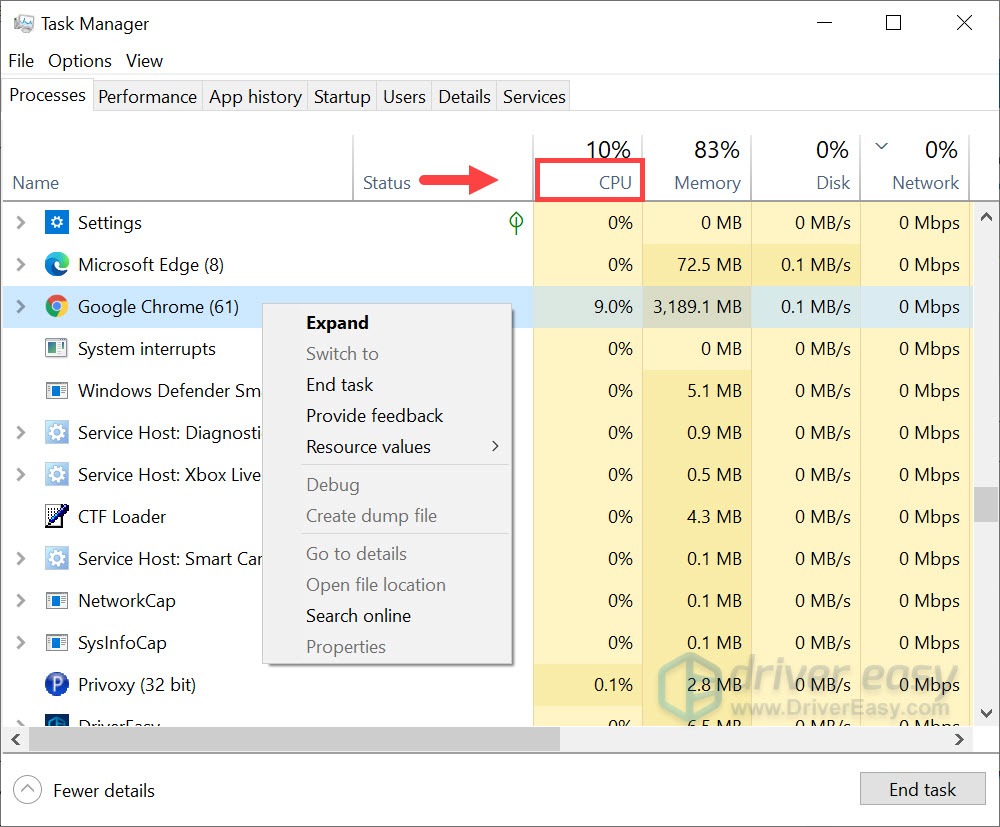Click the Windows Defender process icon
The width and height of the screenshot is (1000, 827).
(x=57, y=391)
